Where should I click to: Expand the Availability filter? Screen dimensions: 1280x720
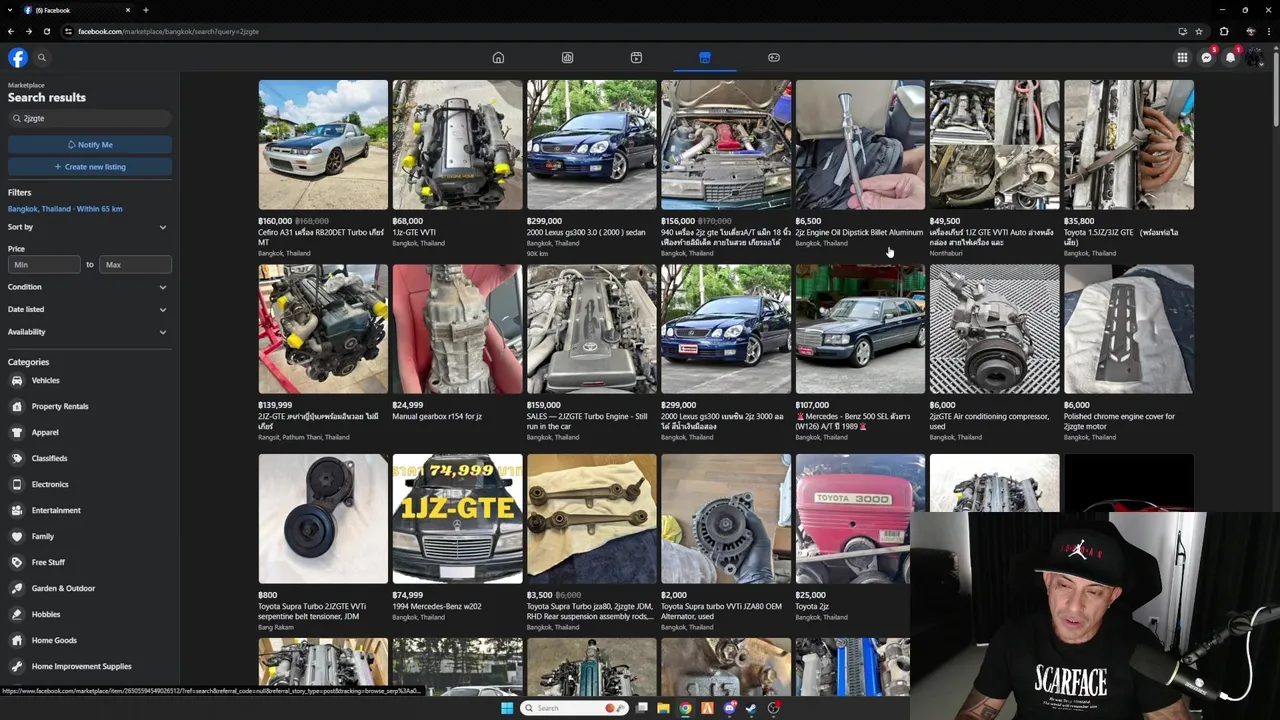tap(88, 332)
